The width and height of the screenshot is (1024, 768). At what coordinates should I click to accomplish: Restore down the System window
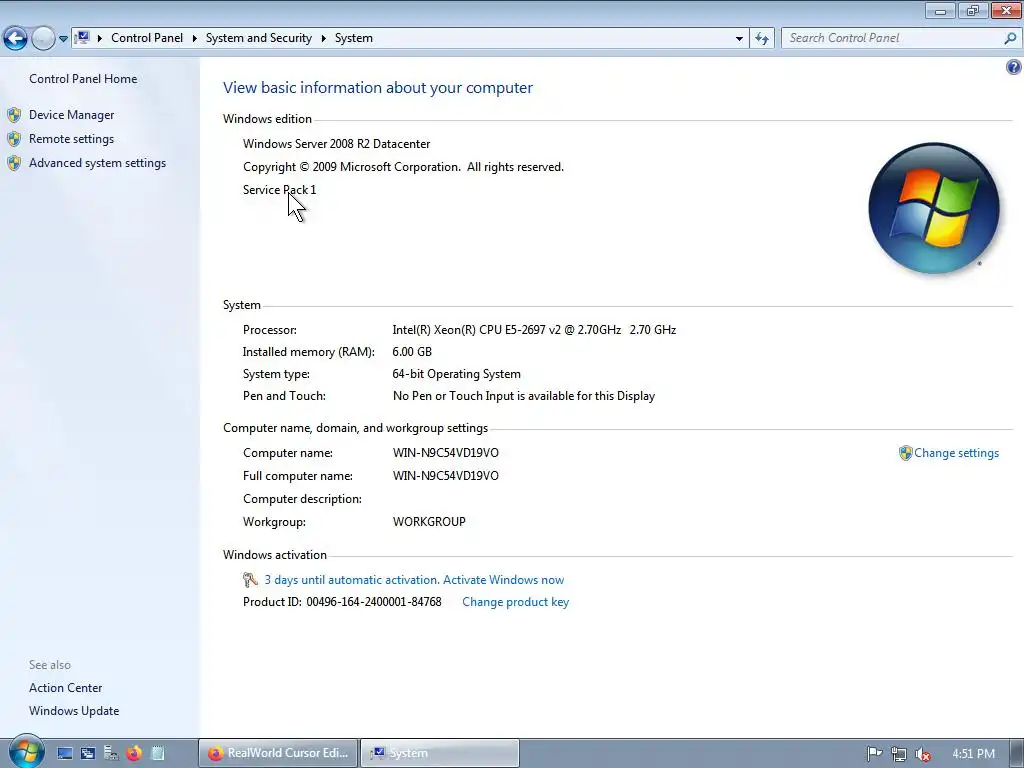coord(973,10)
